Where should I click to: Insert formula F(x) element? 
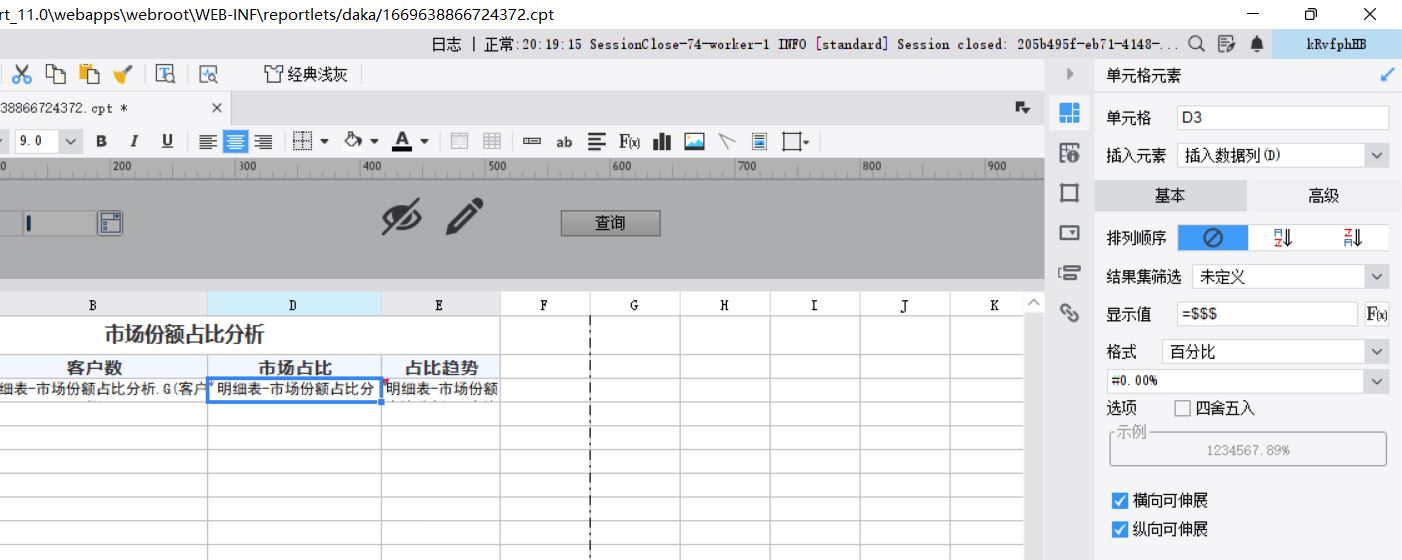(630, 142)
